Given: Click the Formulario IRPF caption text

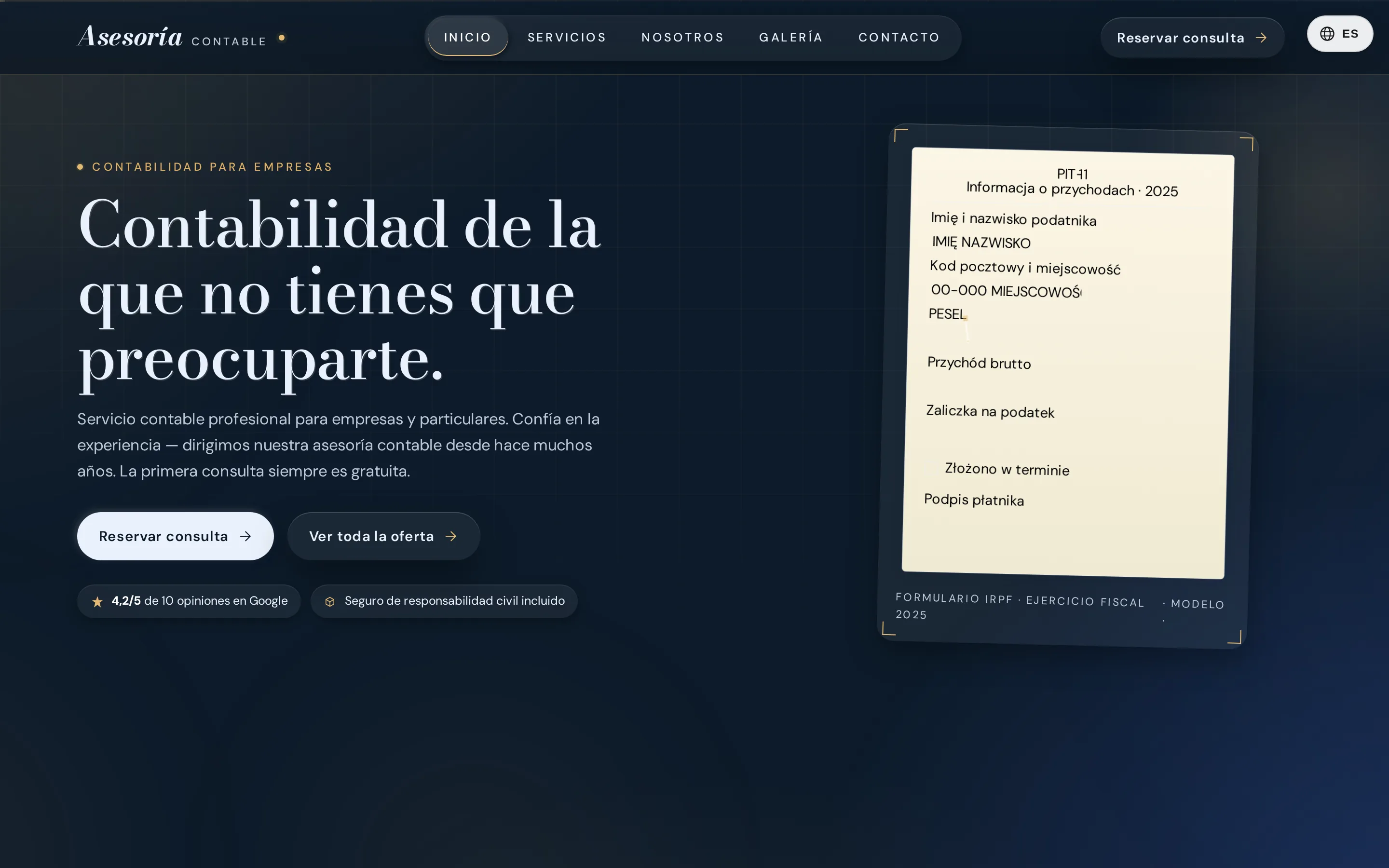Looking at the screenshot, I should point(1020,606).
